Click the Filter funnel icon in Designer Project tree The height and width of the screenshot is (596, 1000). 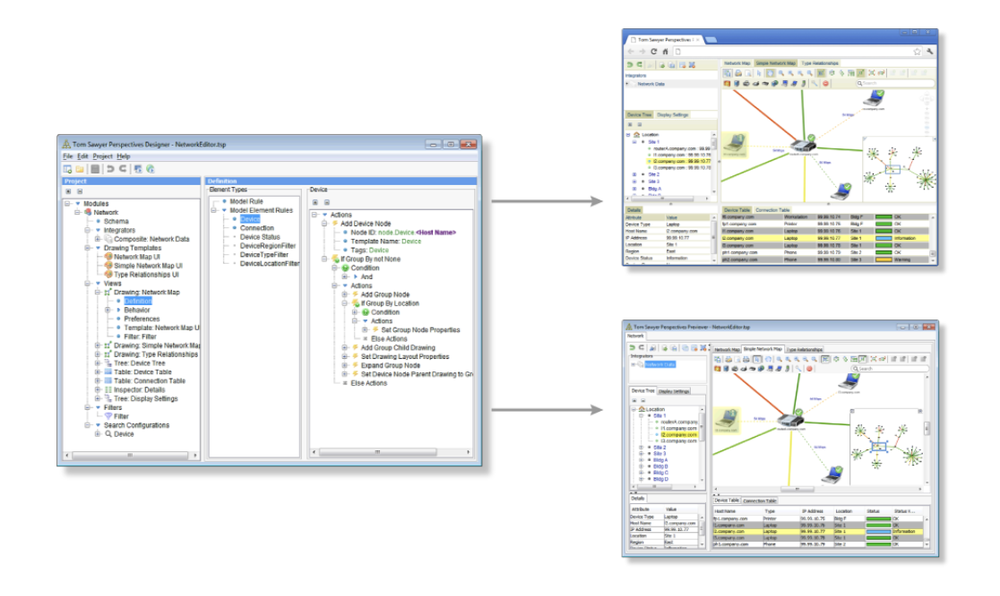(x=108, y=416)
